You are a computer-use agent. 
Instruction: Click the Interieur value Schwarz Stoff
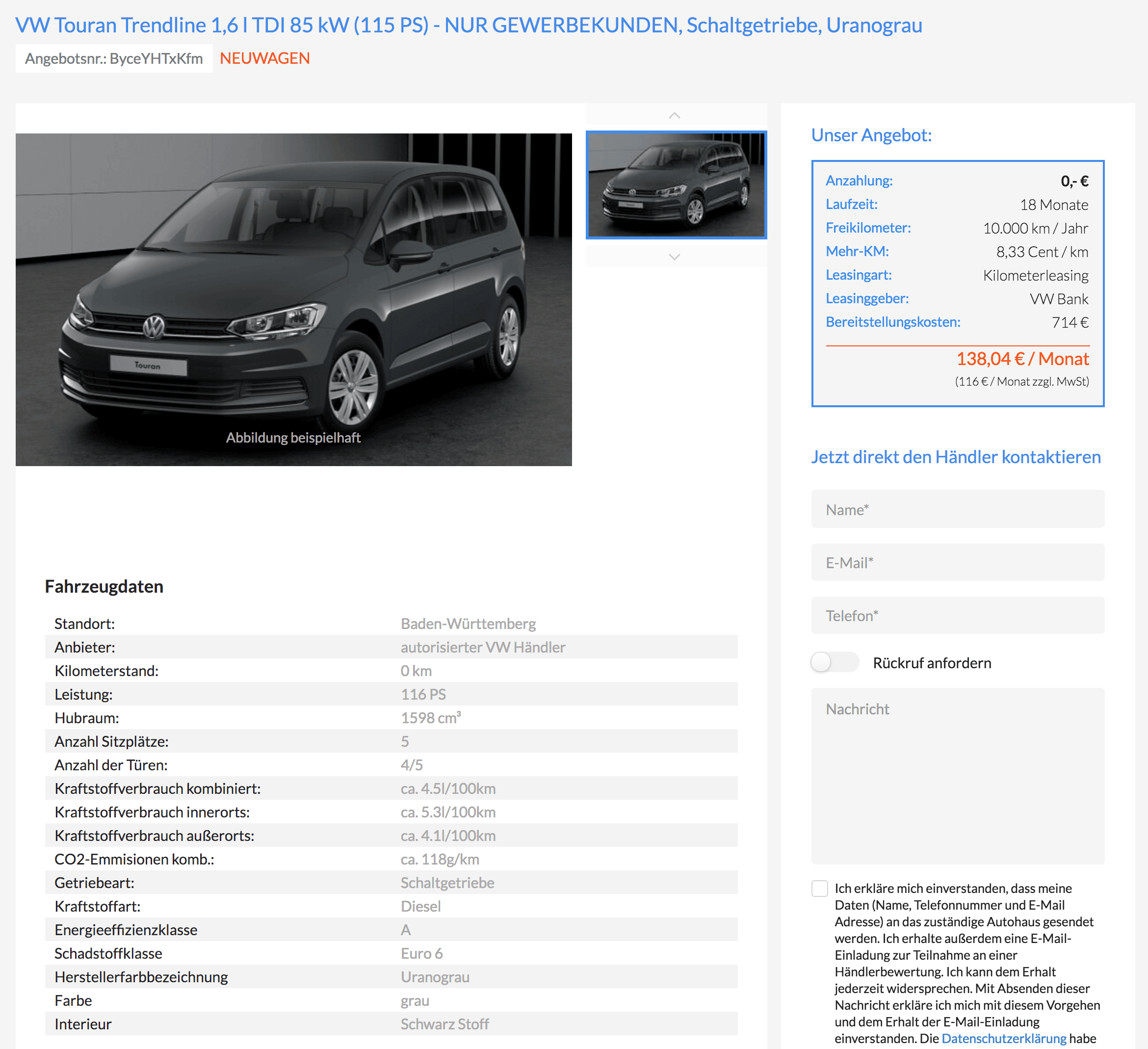click(445, 1024)
